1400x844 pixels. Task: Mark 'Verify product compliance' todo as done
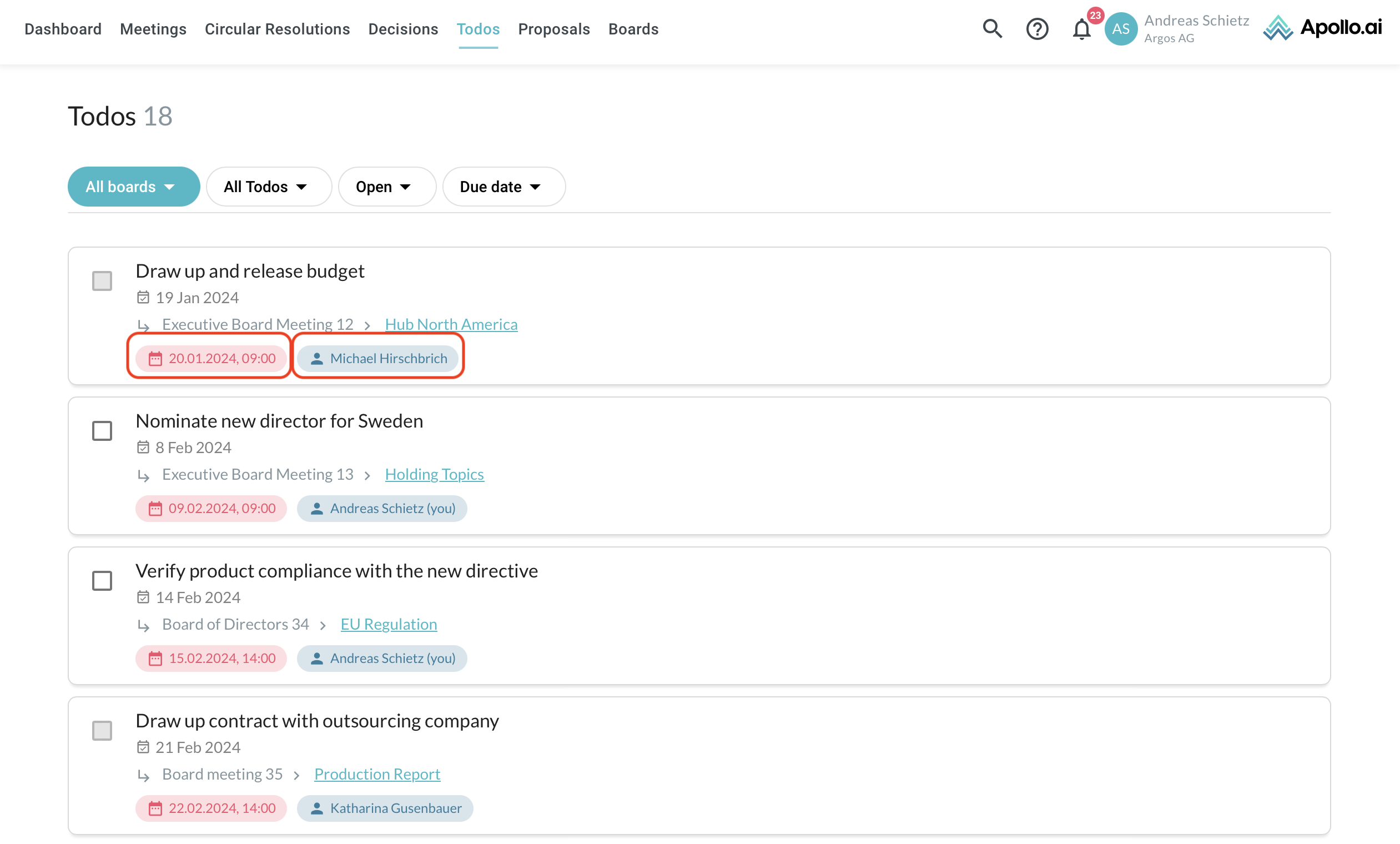tap(102, 581)
